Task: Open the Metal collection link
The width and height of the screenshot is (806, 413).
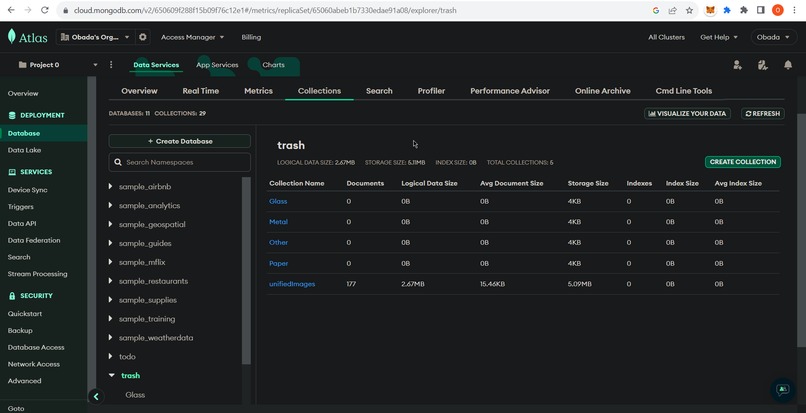Action: (x=279, y=222)
